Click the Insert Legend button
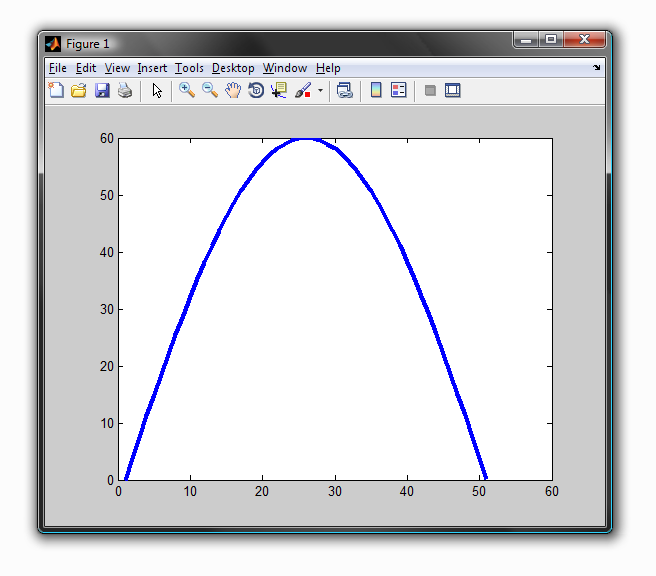 [x=399, y=91]
